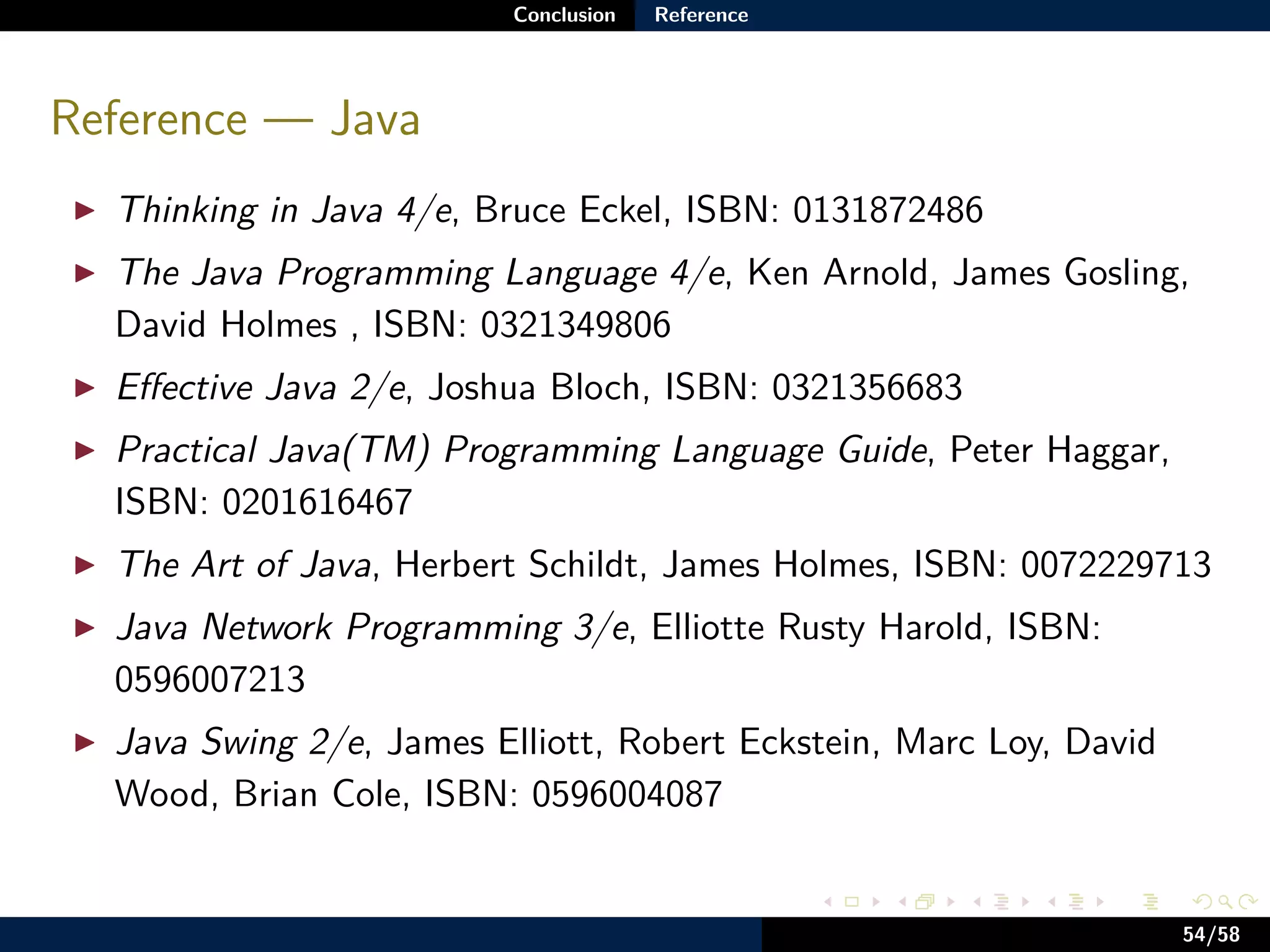
Task: Click the author name Joshua Bloch
Action: pos(535,388)
